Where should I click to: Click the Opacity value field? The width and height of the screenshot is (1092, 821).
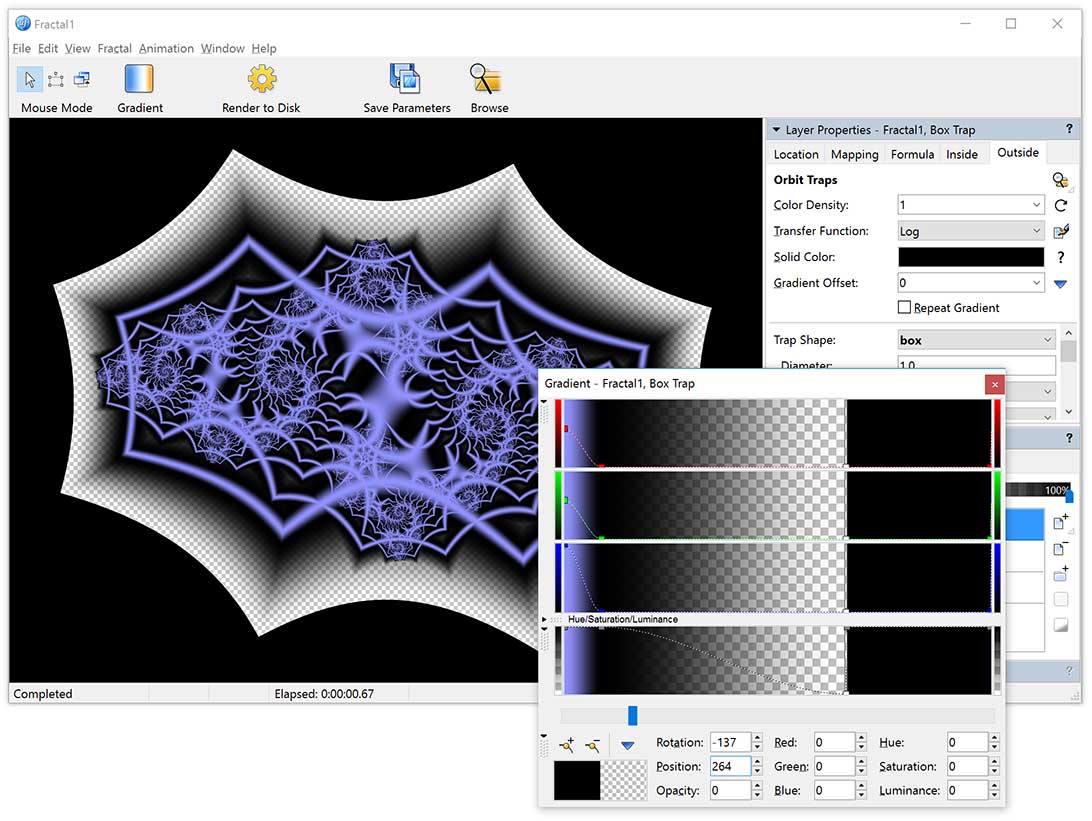click(731, 790)
